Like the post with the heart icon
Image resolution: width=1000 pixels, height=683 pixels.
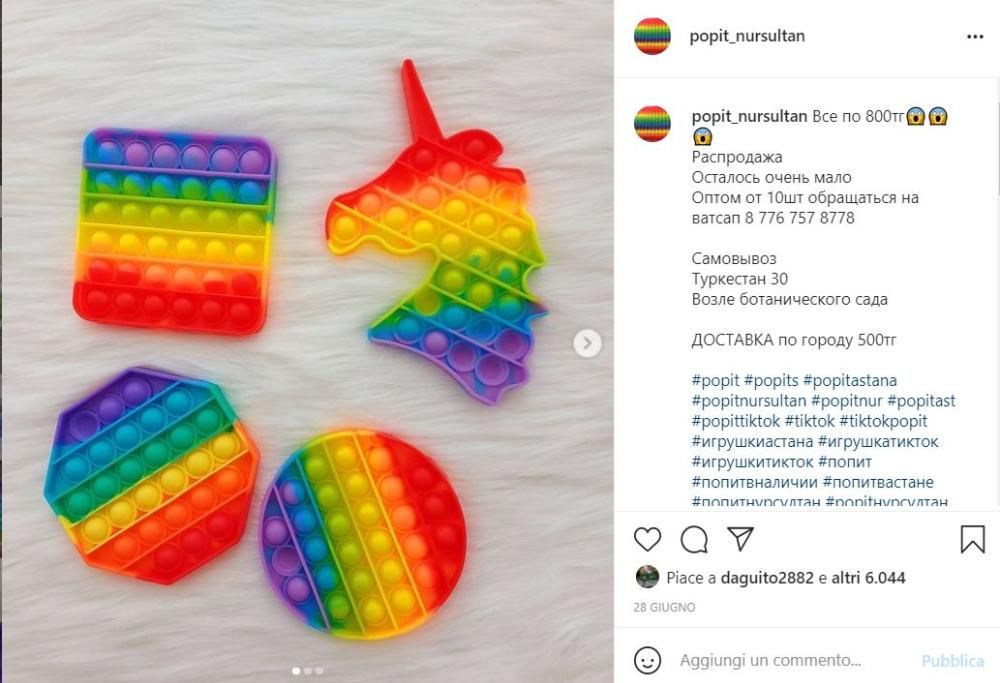pyautogui.click(x=647, y=540)
